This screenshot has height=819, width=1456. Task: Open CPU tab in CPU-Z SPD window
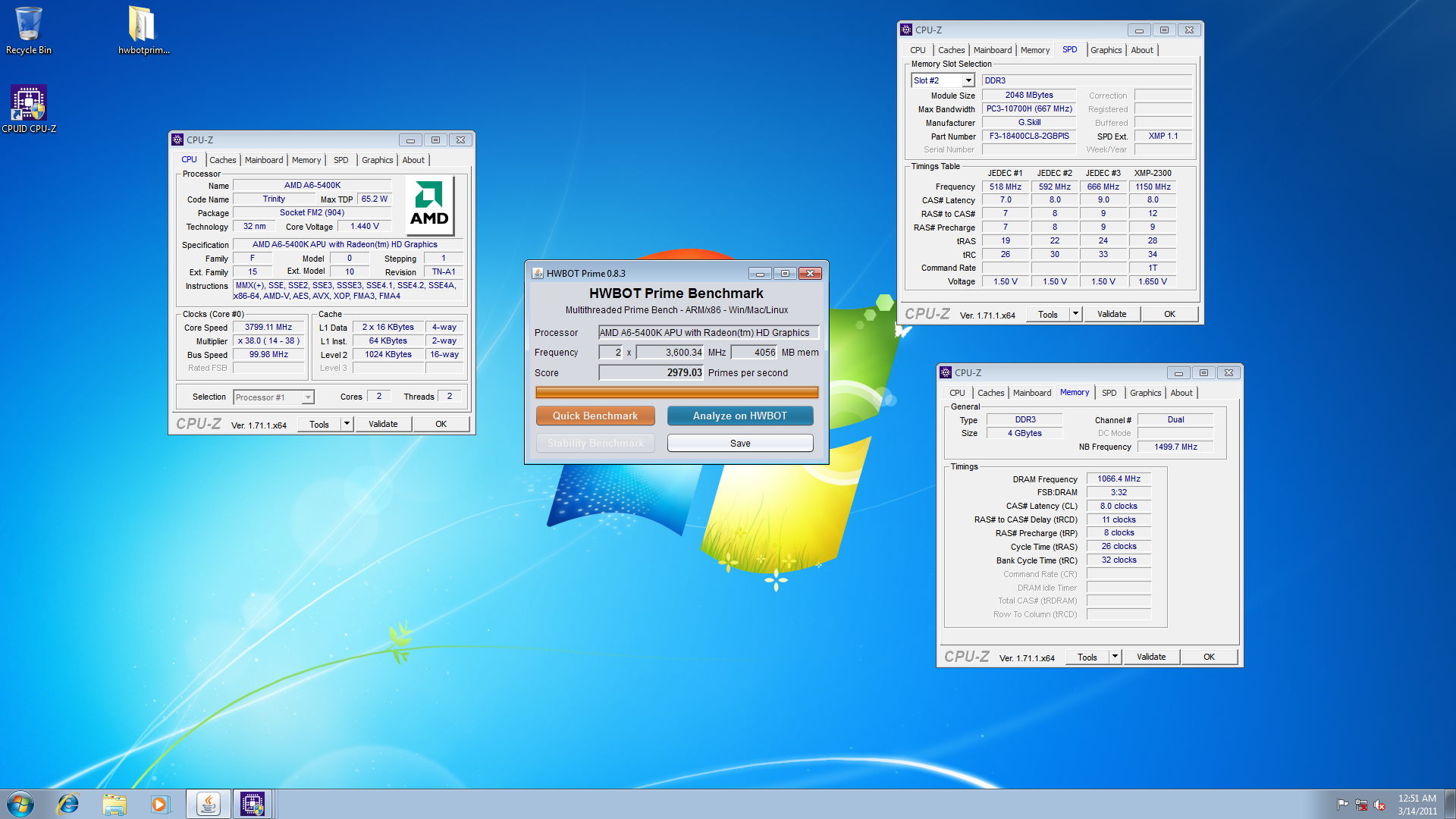(918, 50)
